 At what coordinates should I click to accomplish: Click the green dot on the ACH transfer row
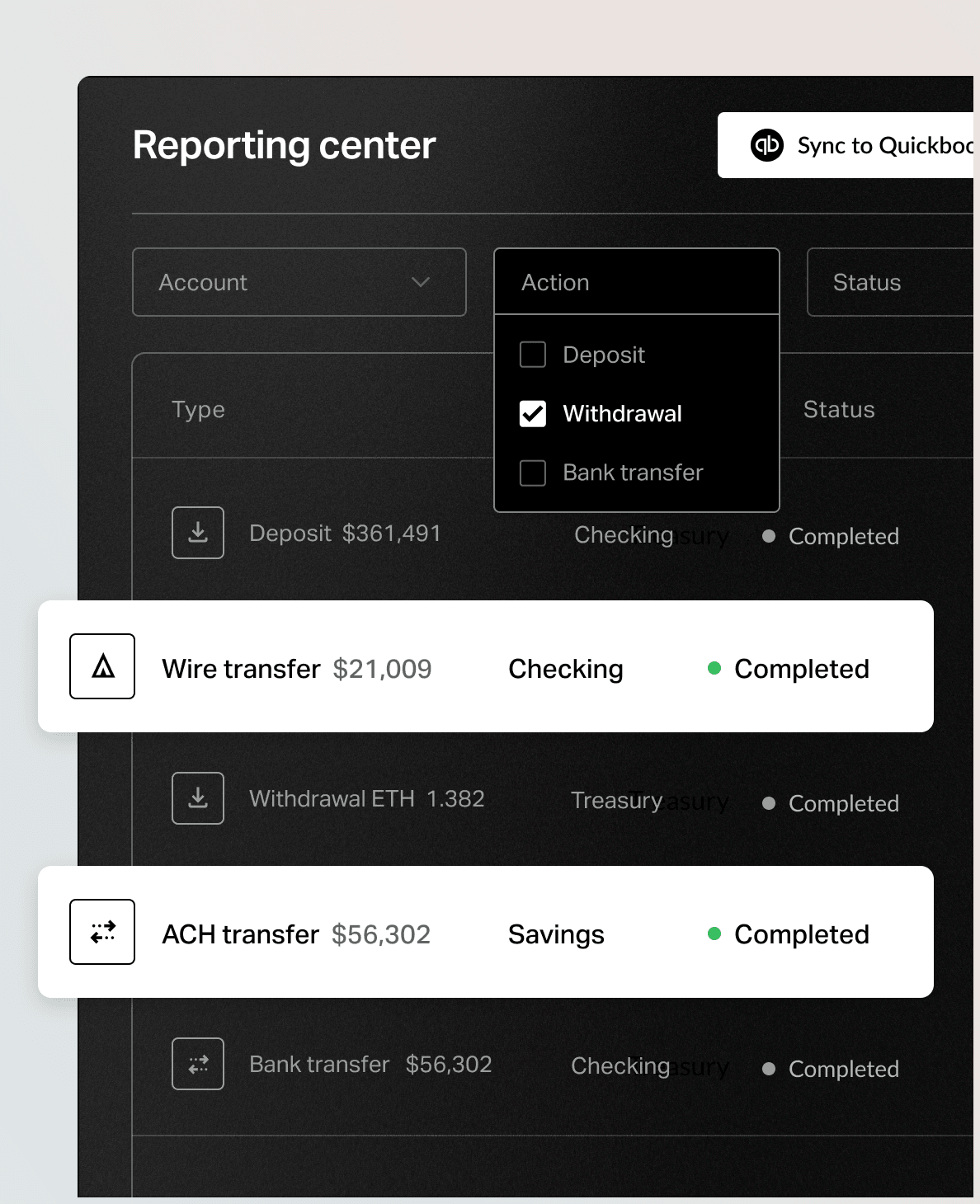tap(714, 934)
